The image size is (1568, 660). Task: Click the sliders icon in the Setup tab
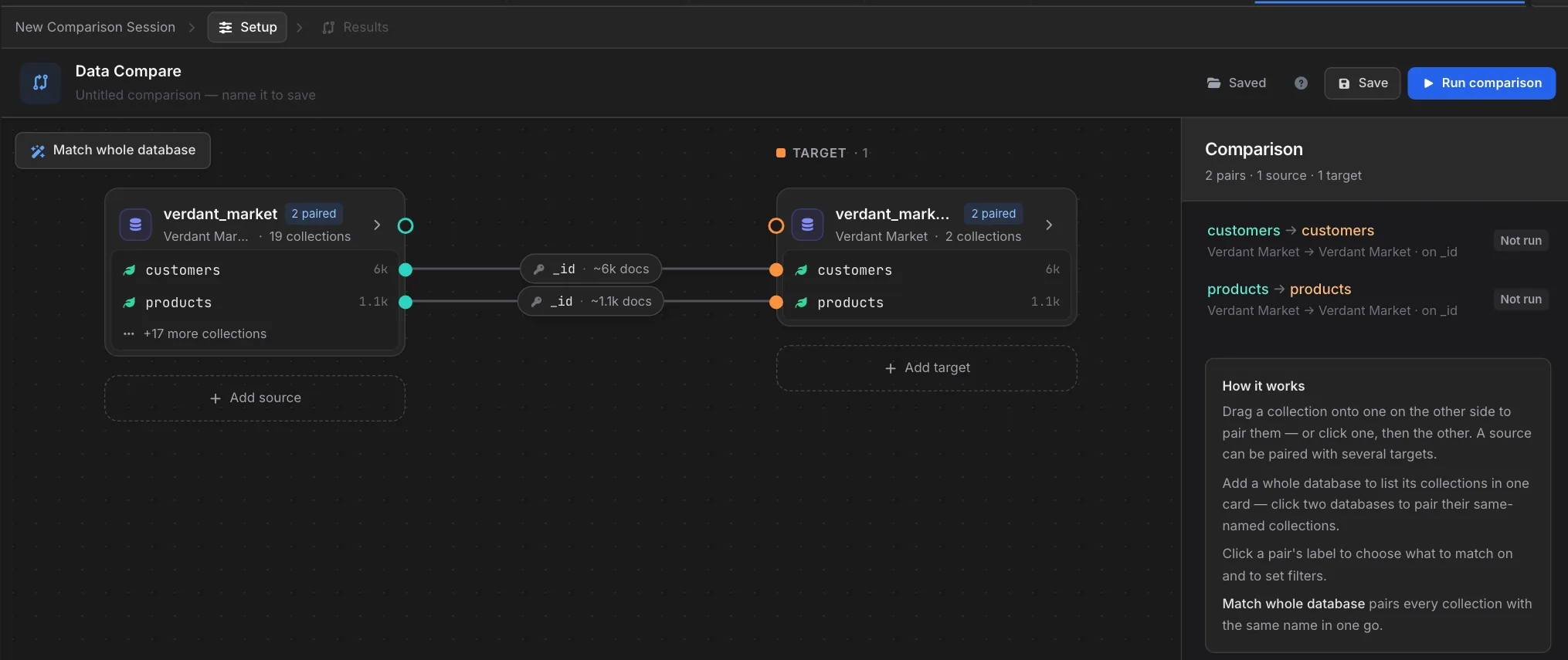226,28
